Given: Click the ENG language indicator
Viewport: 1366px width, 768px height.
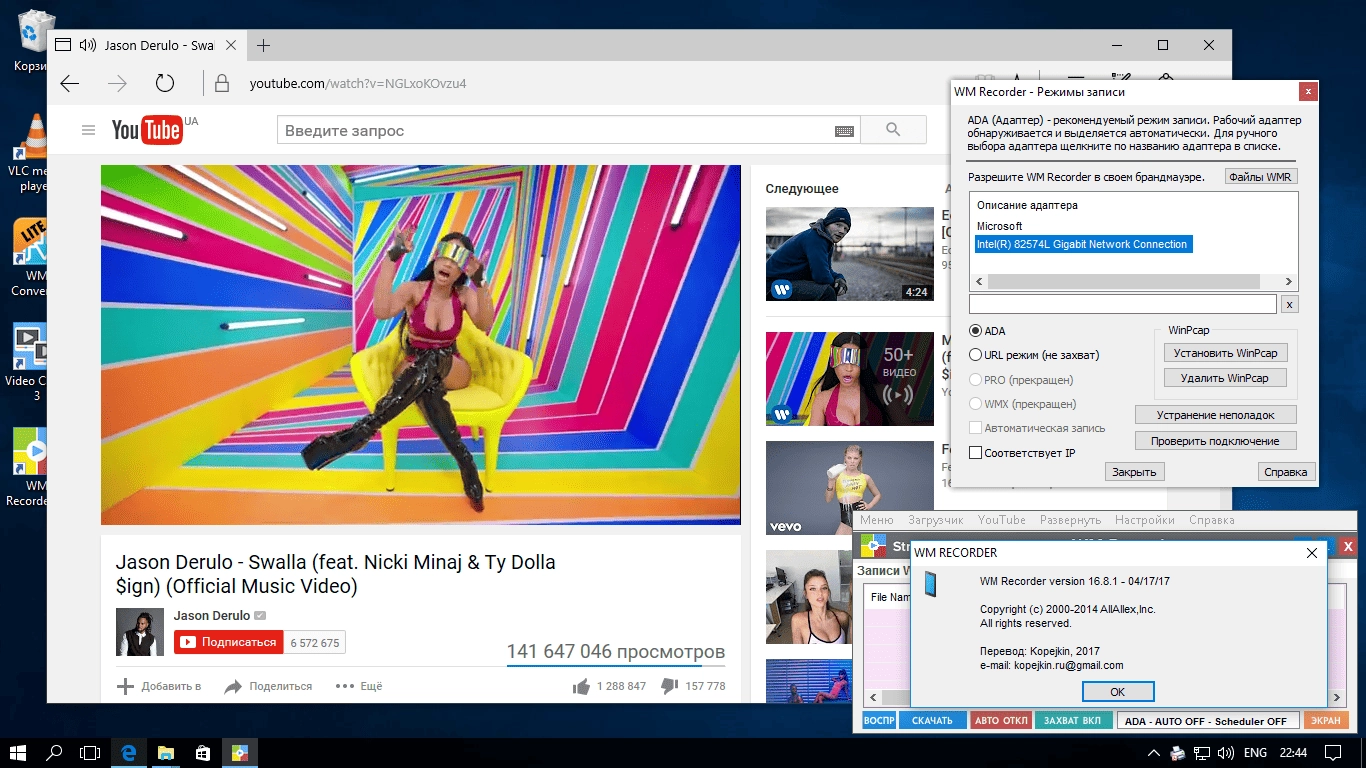Looking at the screenshot, I should [1256, 753].
